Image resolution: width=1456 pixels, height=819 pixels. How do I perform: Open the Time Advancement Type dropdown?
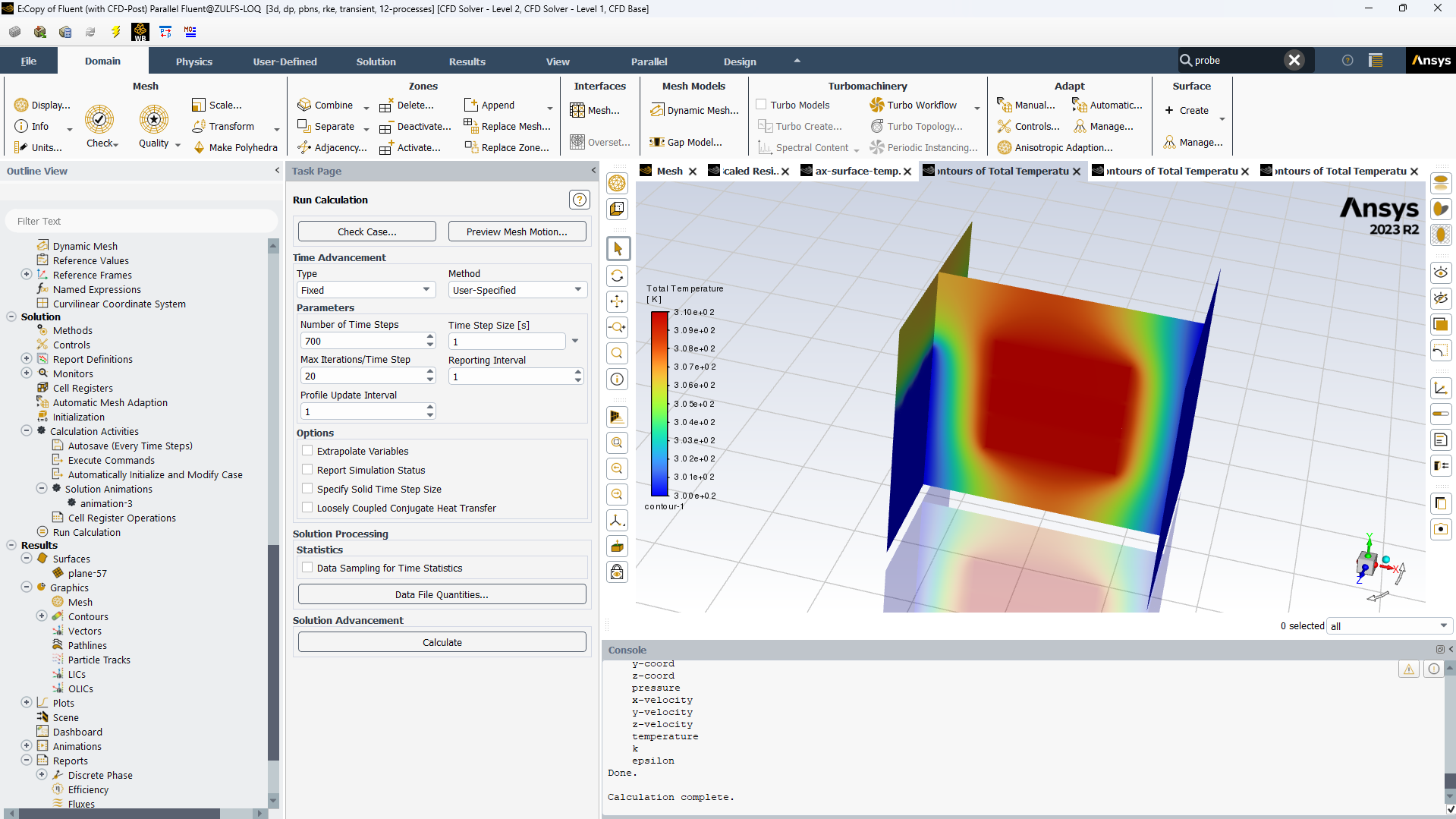tap(366, 290)
